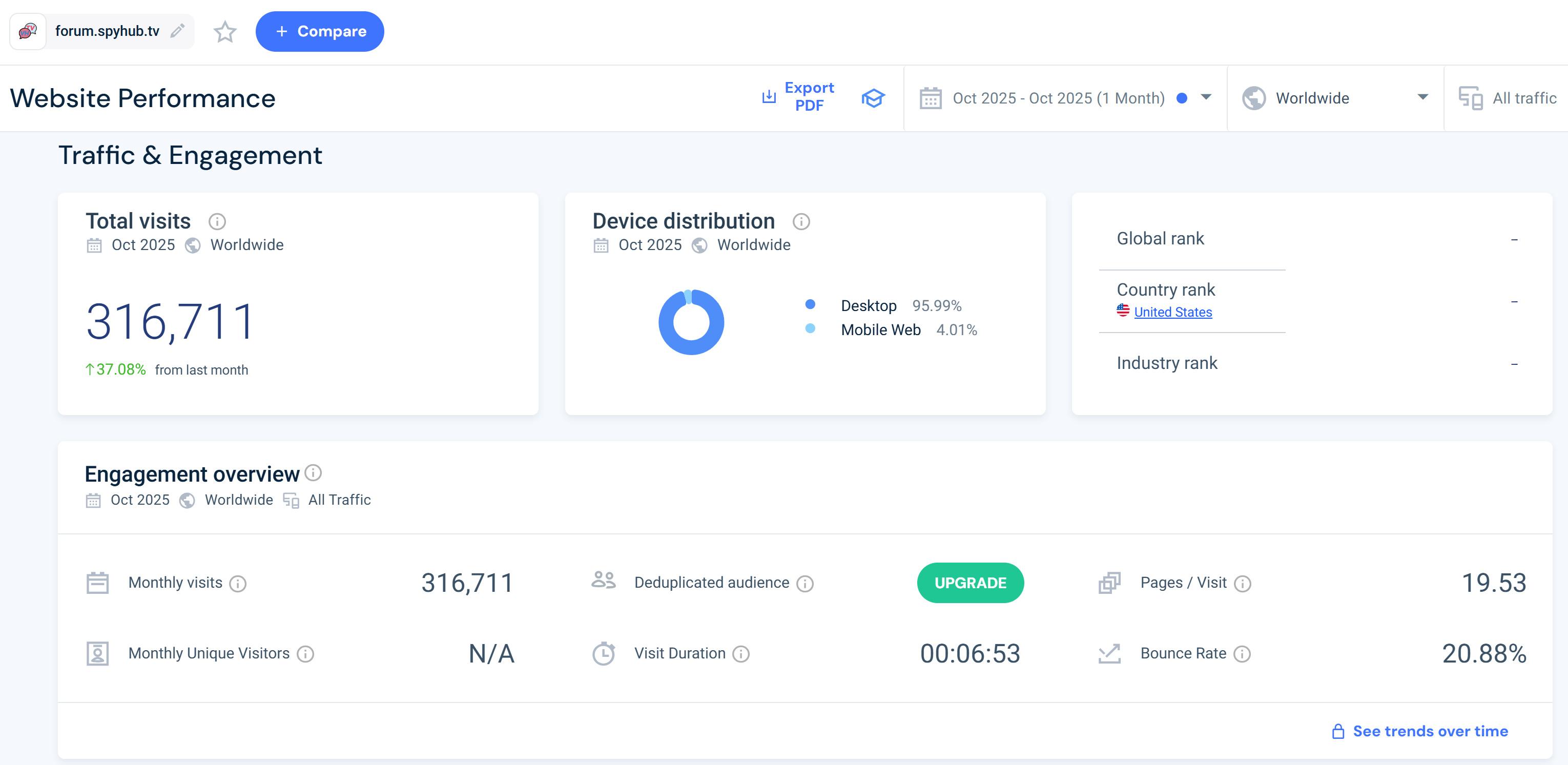Click the Visit Duration info icon
The width and height of the screenshot is (1568, 765).
(741, 654)
